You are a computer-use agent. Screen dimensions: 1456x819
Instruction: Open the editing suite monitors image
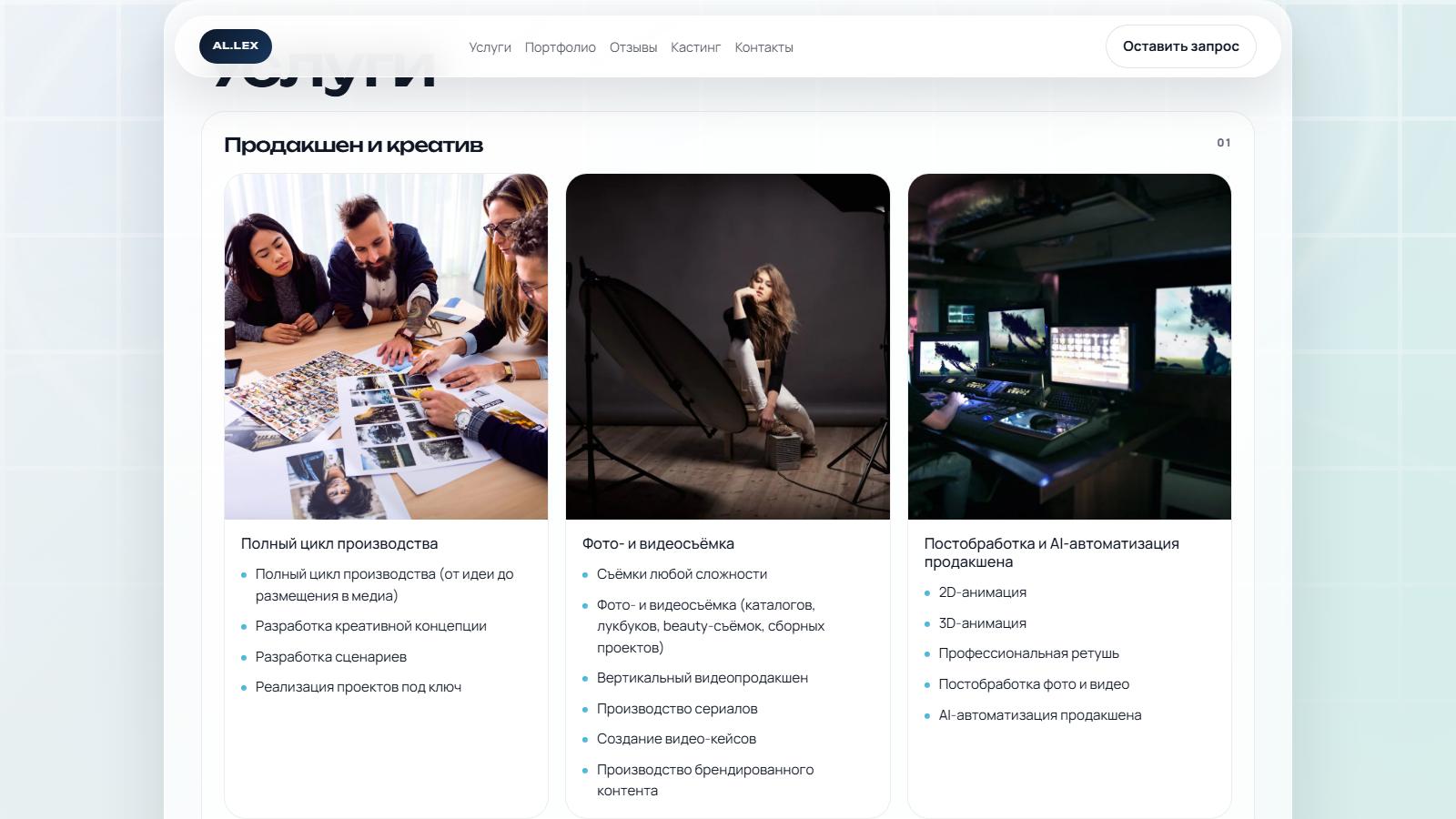(1069, 347)
